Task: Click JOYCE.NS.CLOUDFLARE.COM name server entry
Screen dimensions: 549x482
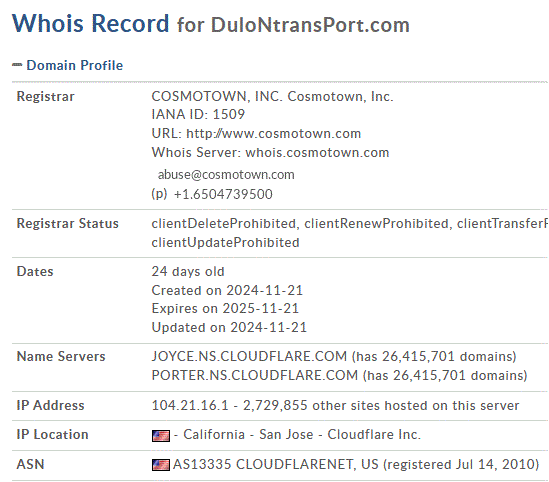Action: (249, 356)
